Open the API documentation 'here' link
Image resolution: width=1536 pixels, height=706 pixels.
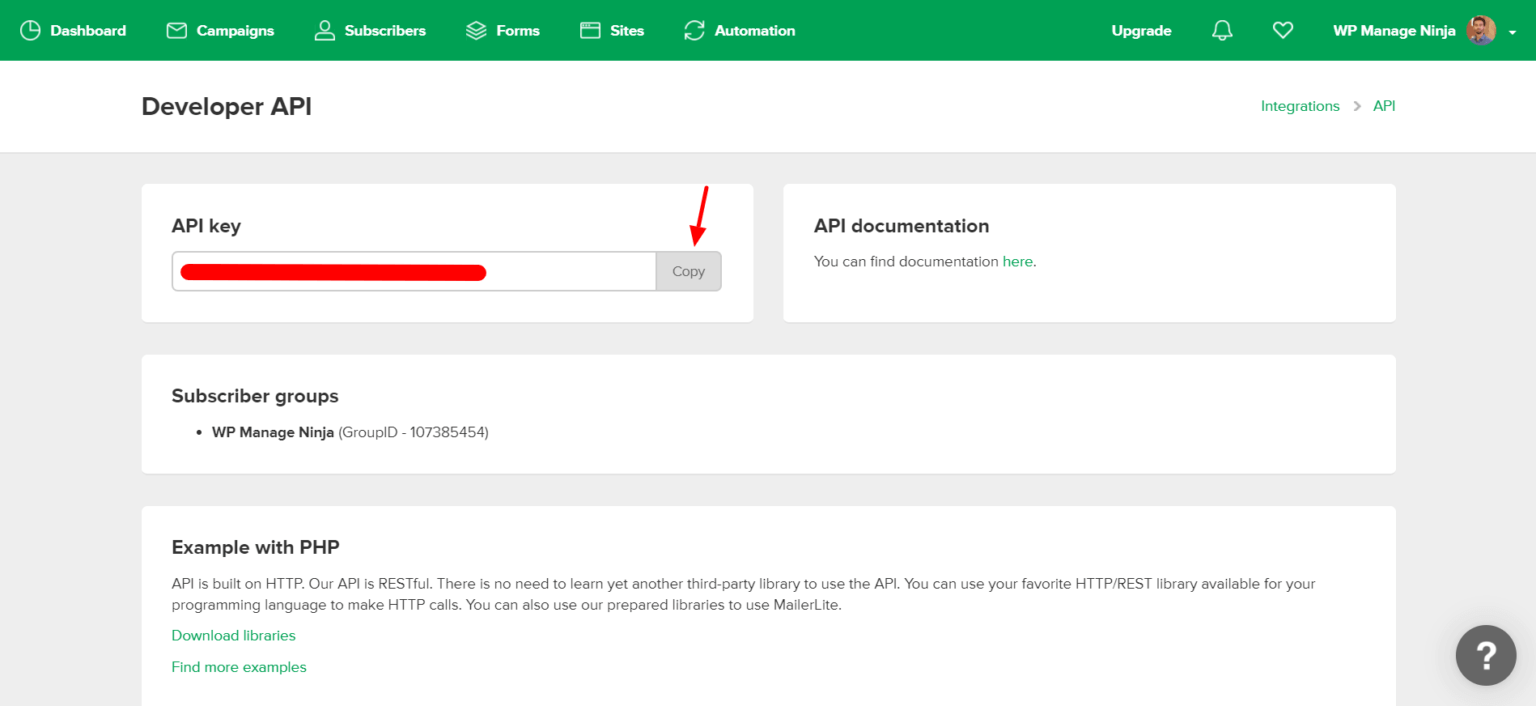pos(1017,261)
